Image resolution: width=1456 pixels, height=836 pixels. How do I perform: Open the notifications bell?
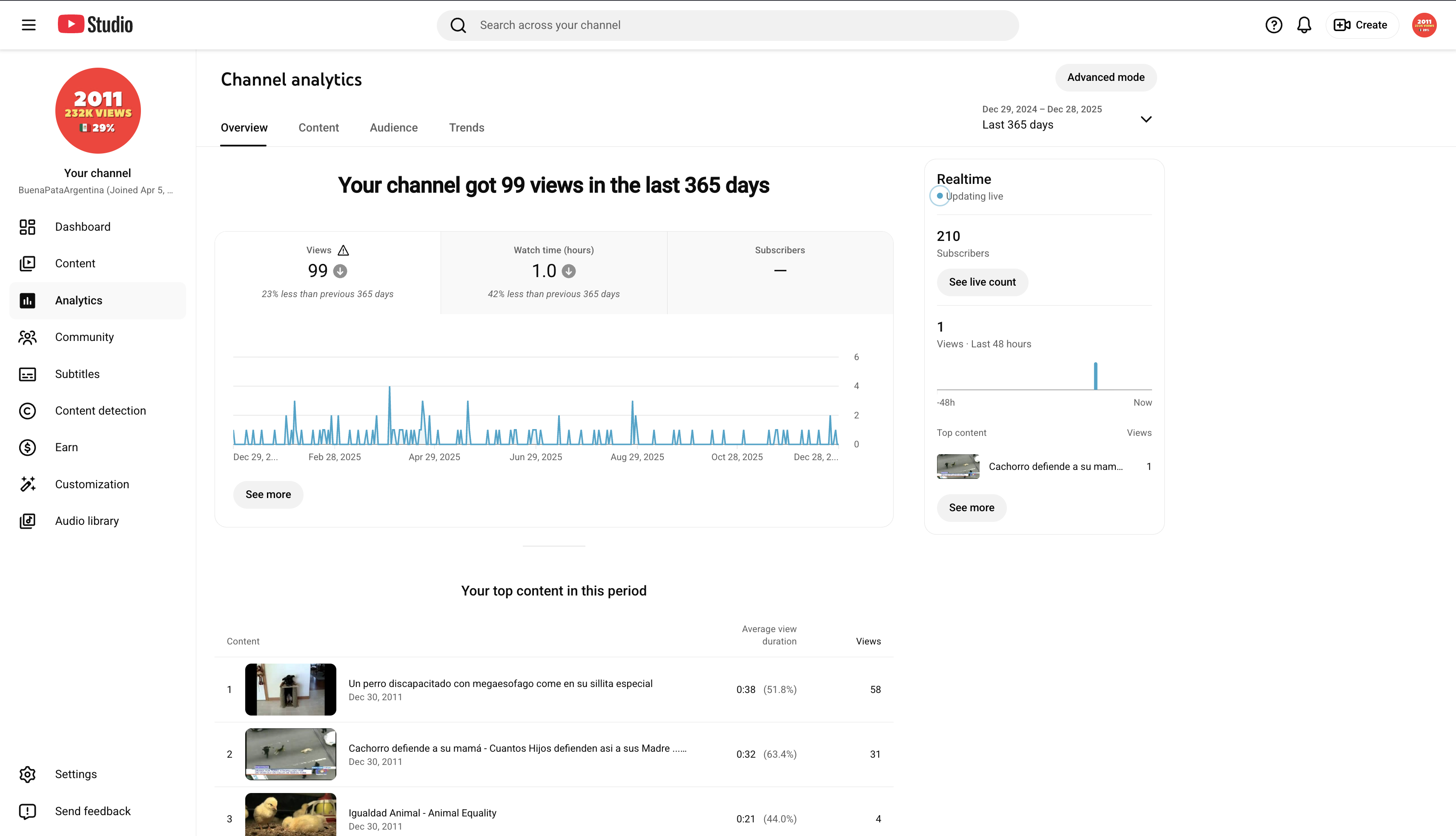tap(1304, 25)
